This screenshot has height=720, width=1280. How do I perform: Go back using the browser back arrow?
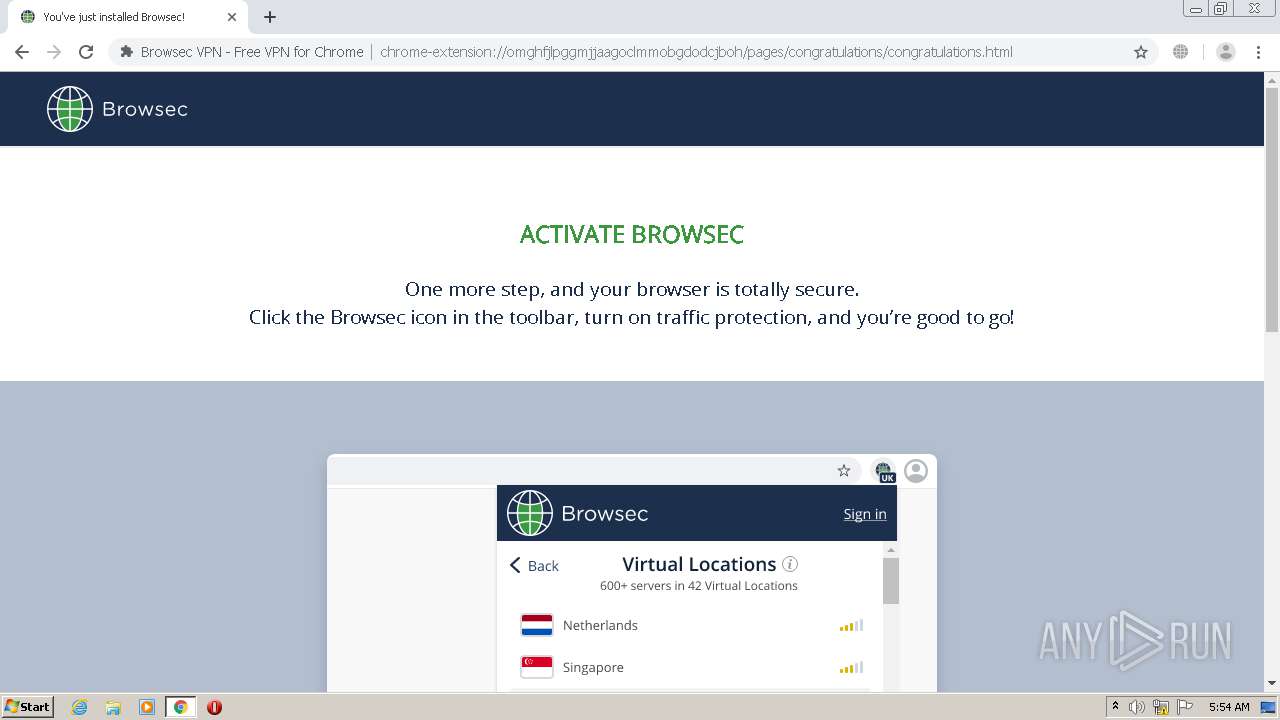coord(22,52)
